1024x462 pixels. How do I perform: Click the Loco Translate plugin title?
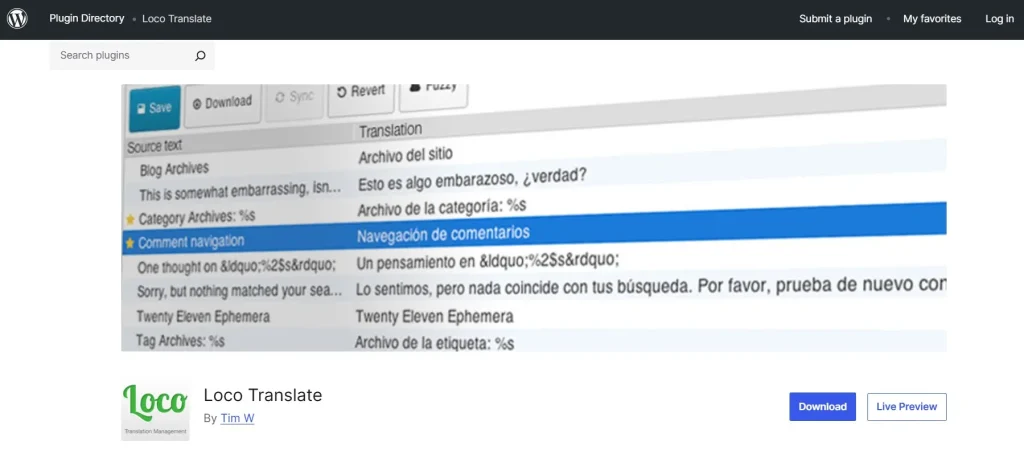263,395
